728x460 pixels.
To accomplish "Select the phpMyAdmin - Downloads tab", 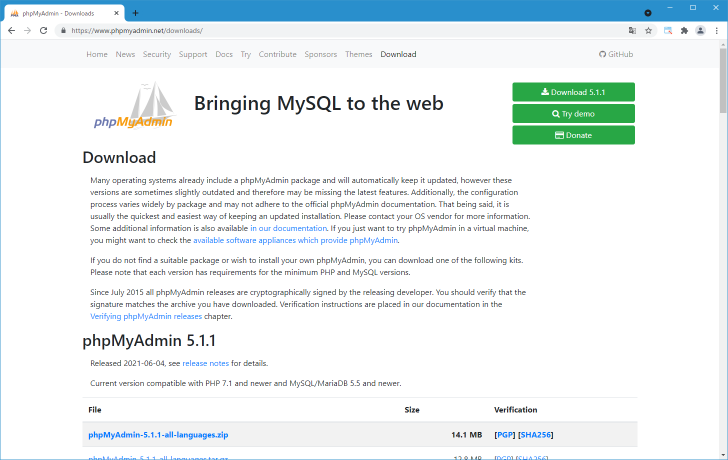I will [64, 13].
